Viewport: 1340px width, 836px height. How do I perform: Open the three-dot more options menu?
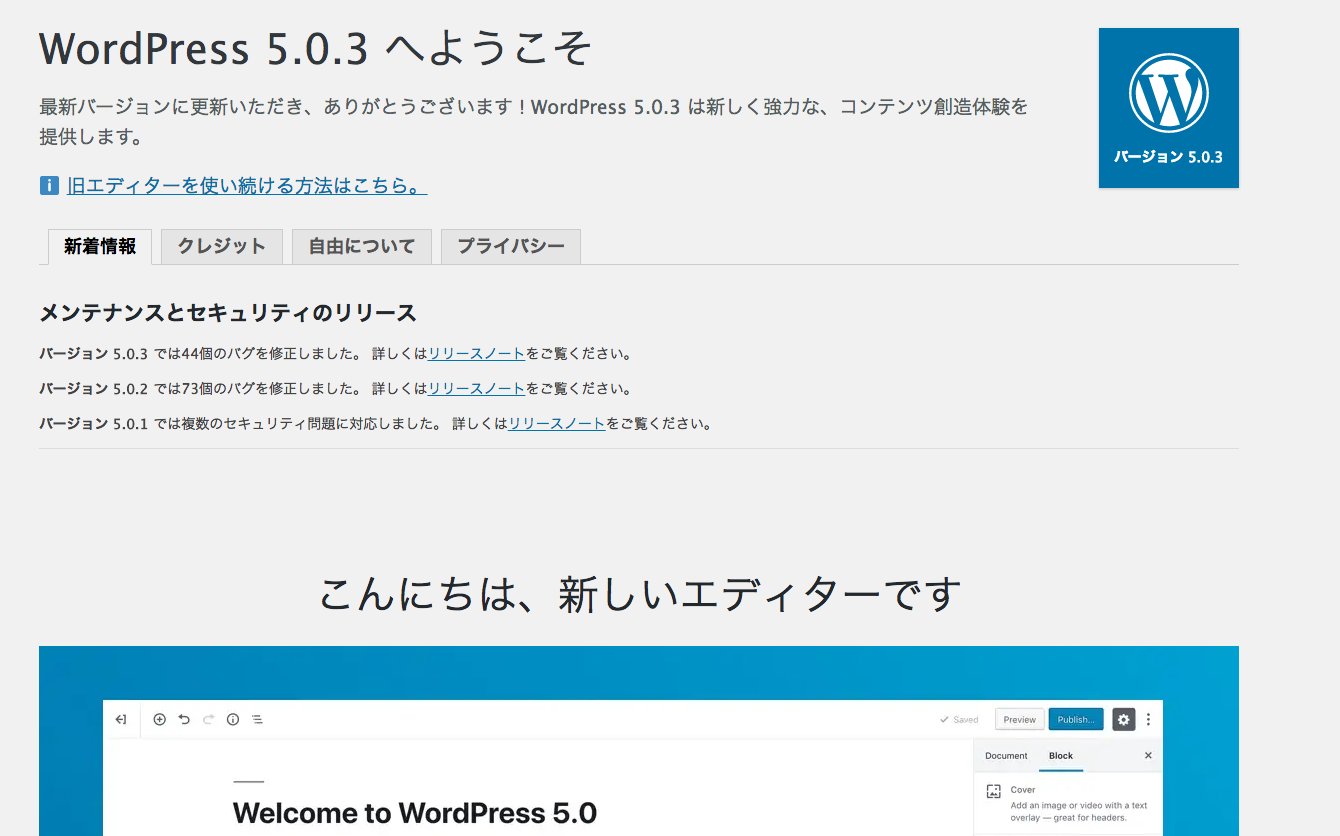click(1148, 719)
